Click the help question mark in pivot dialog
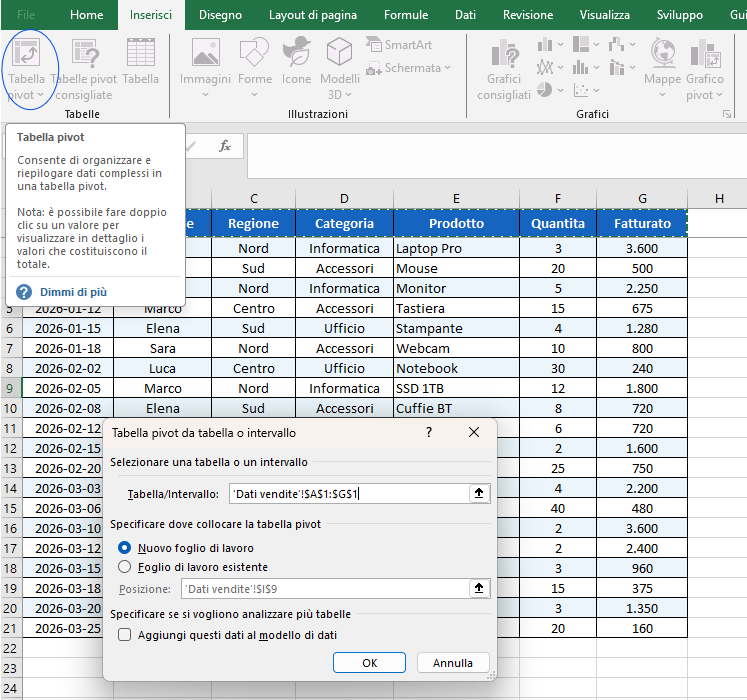Screen dimensions: 747x700 coord(429,432)
